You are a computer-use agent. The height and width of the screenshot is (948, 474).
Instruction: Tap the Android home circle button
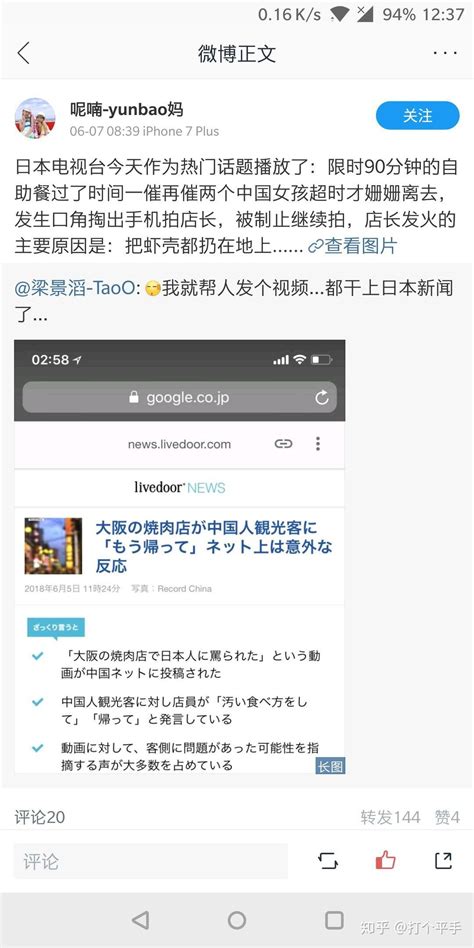(237, 920)
